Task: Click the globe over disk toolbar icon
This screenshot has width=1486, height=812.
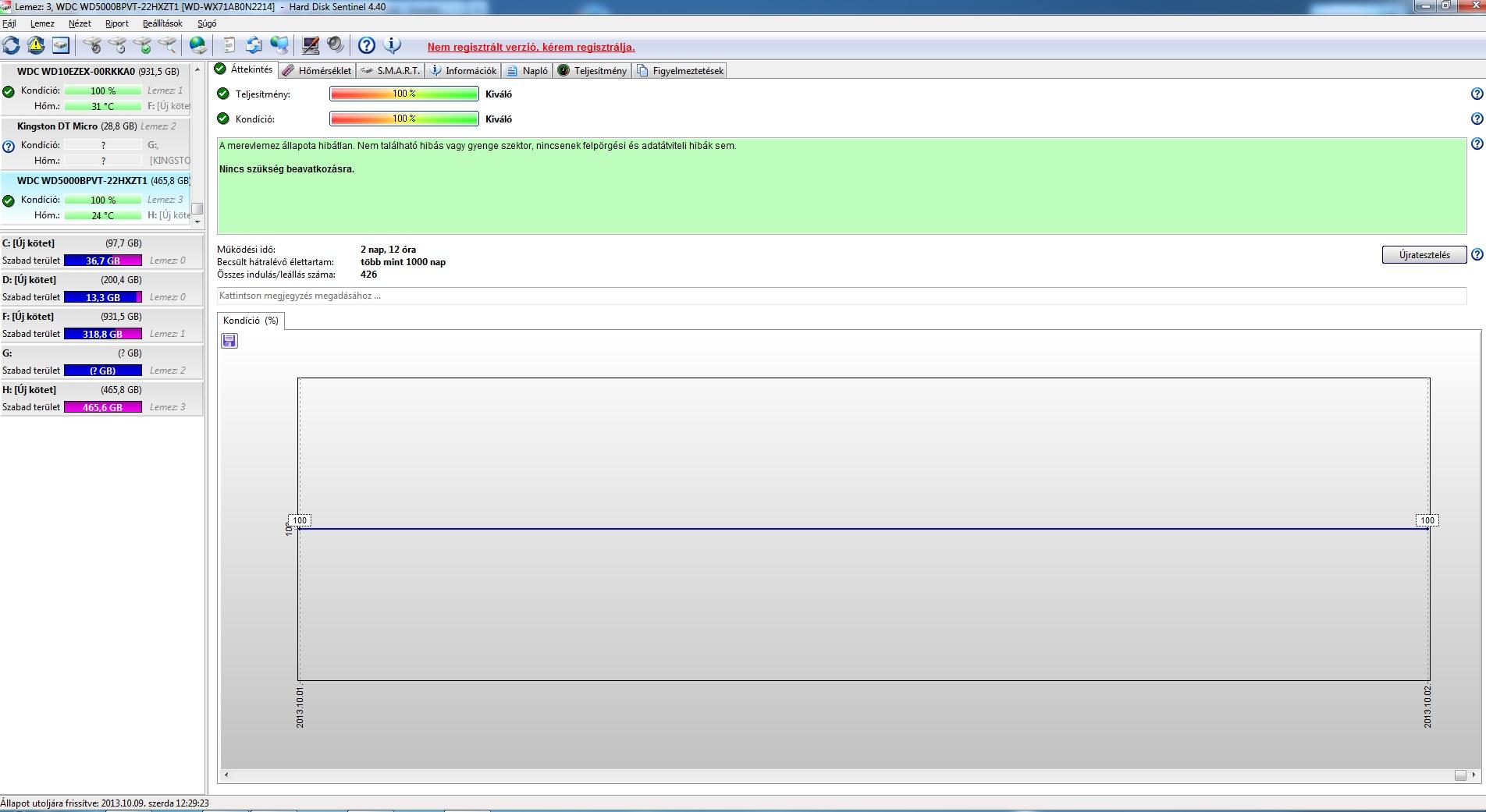Action: [198, 45]
